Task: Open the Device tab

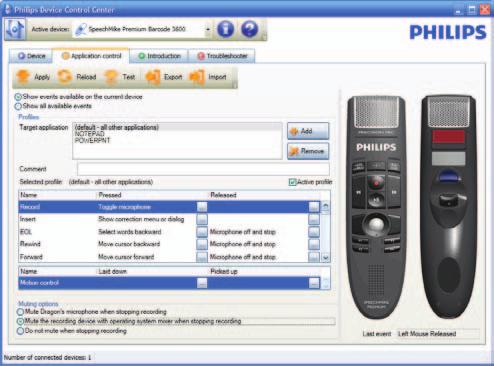Action: (x=31, y=56)
